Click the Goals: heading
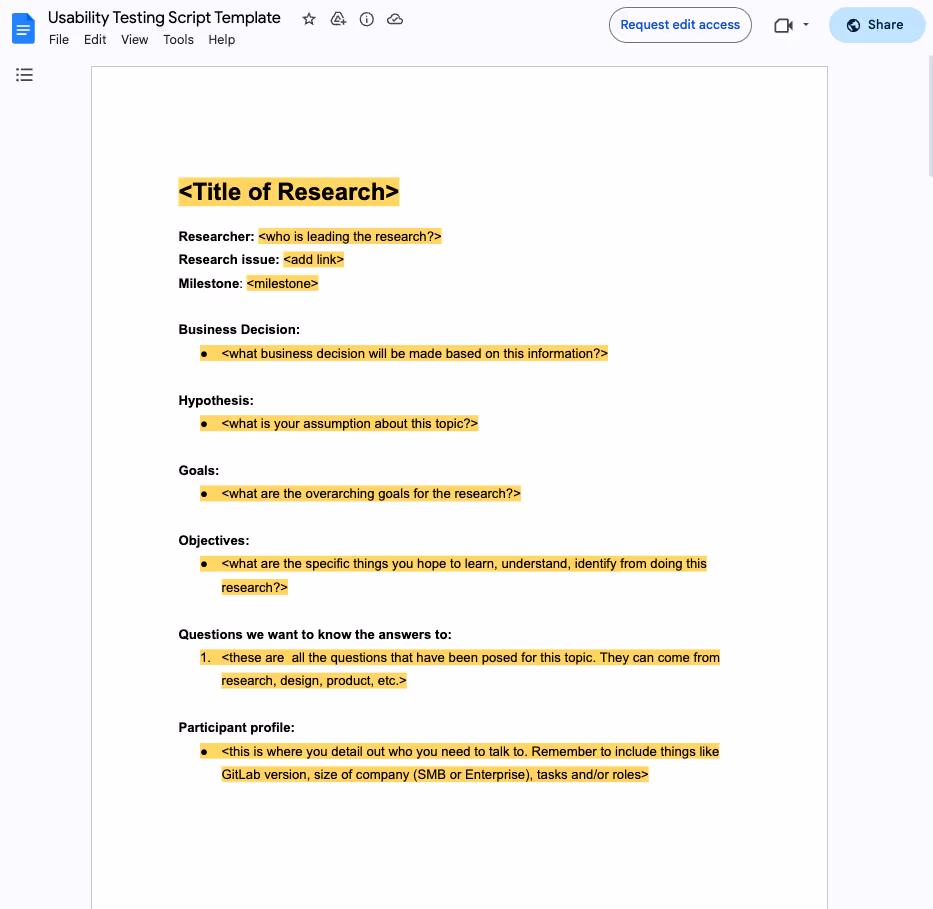Viewport: 933px width, 909px height. [x=199, y=471]
